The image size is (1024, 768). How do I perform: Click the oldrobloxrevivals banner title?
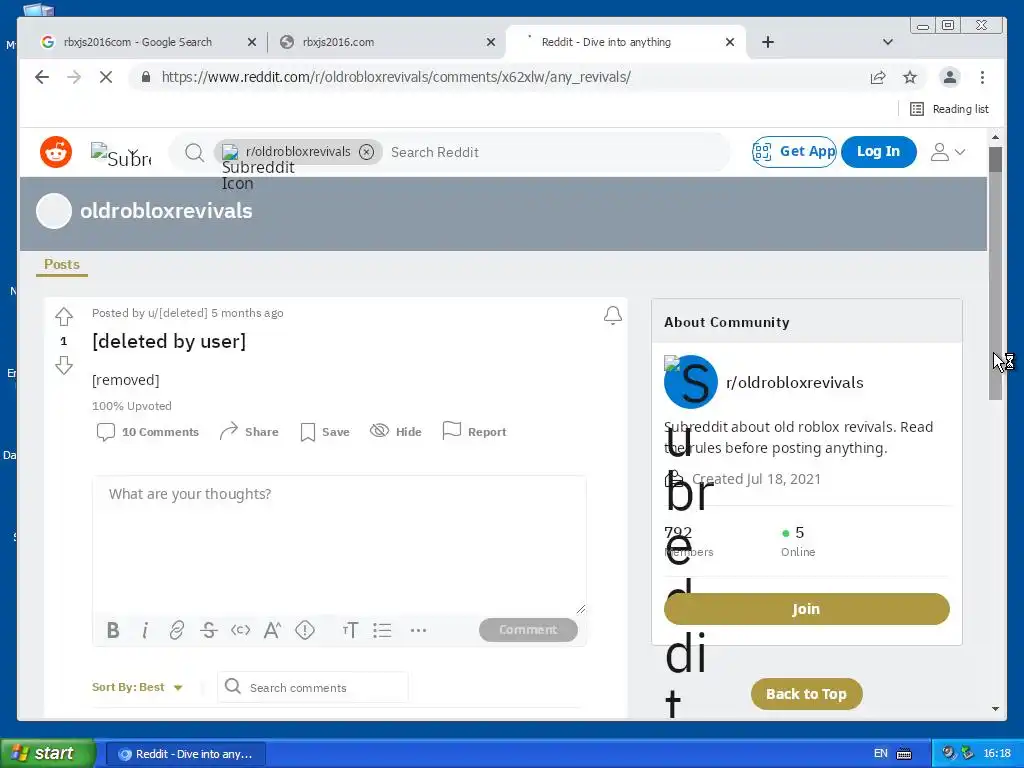pos(166,211)
